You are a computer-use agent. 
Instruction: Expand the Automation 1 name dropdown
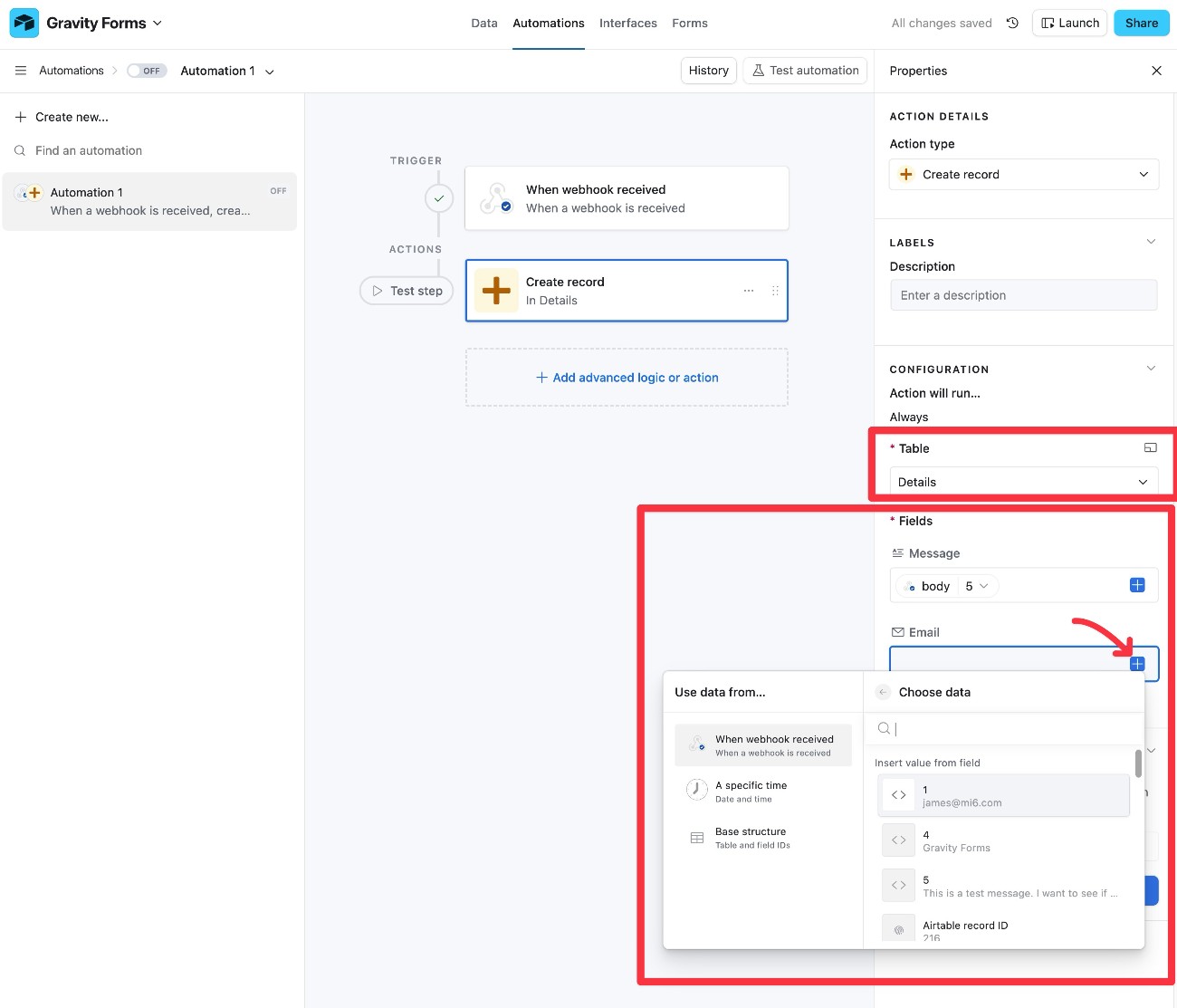click(x=270, y=72)
